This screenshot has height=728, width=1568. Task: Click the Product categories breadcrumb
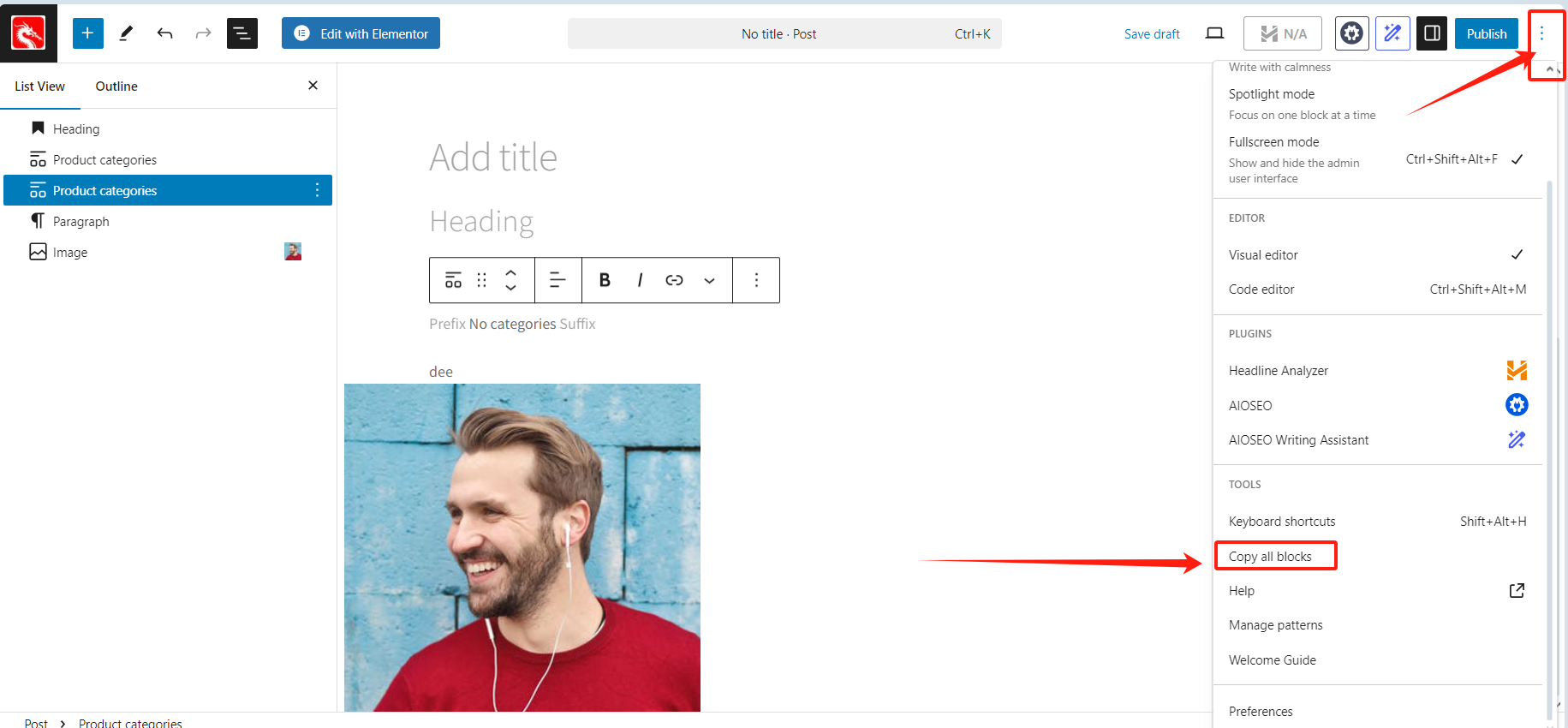point(130,723)
